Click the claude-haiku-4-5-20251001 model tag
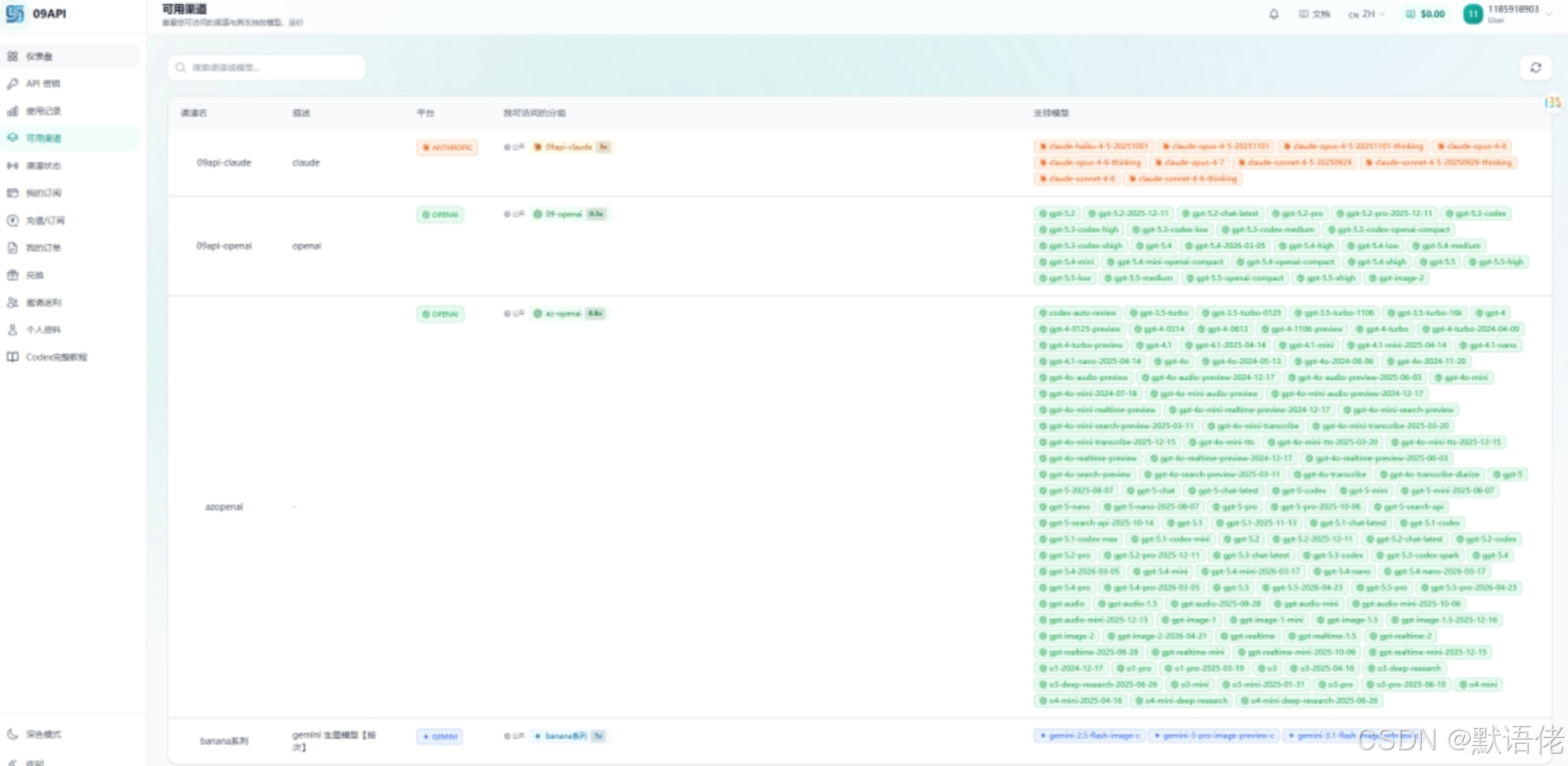Image resolution: width=1568 pixels, height=766 pixels. (x=1093, y=146)
